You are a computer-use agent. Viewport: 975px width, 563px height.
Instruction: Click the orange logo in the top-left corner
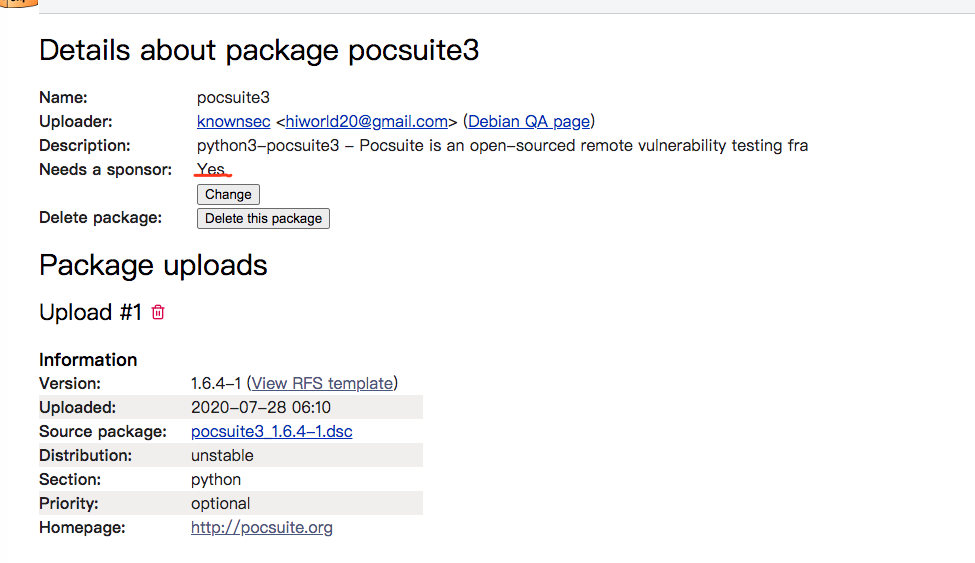pyautogui.click(x=19, y=3)
